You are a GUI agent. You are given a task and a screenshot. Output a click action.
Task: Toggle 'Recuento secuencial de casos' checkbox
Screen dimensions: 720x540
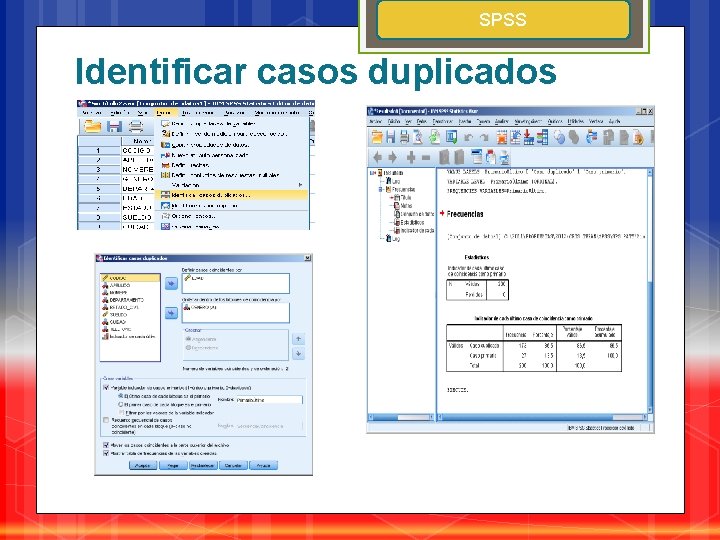pos(107,420)
